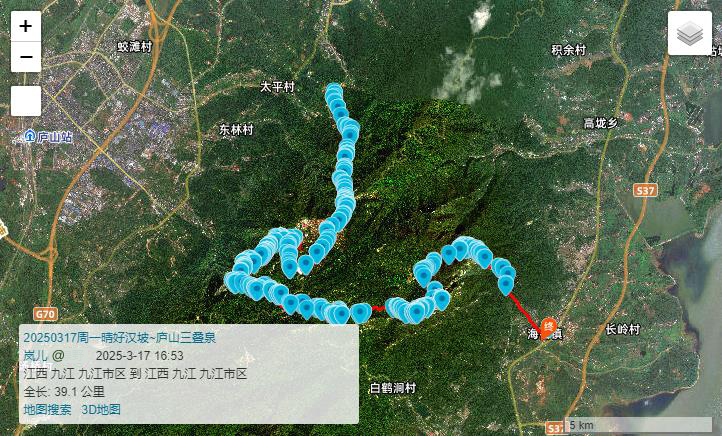Select the topmost blue waypoint near 太平村
The height and width of the screenshot is (436, 722).
pos(333,91)
